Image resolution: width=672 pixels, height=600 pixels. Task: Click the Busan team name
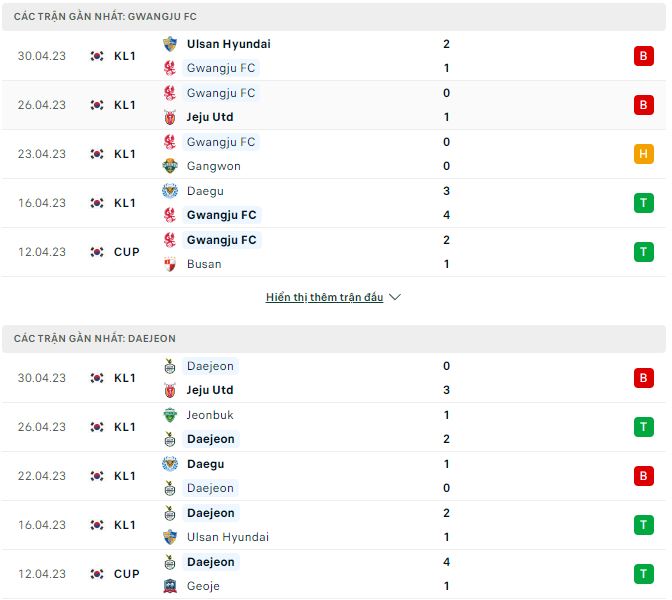coord(204,264)
